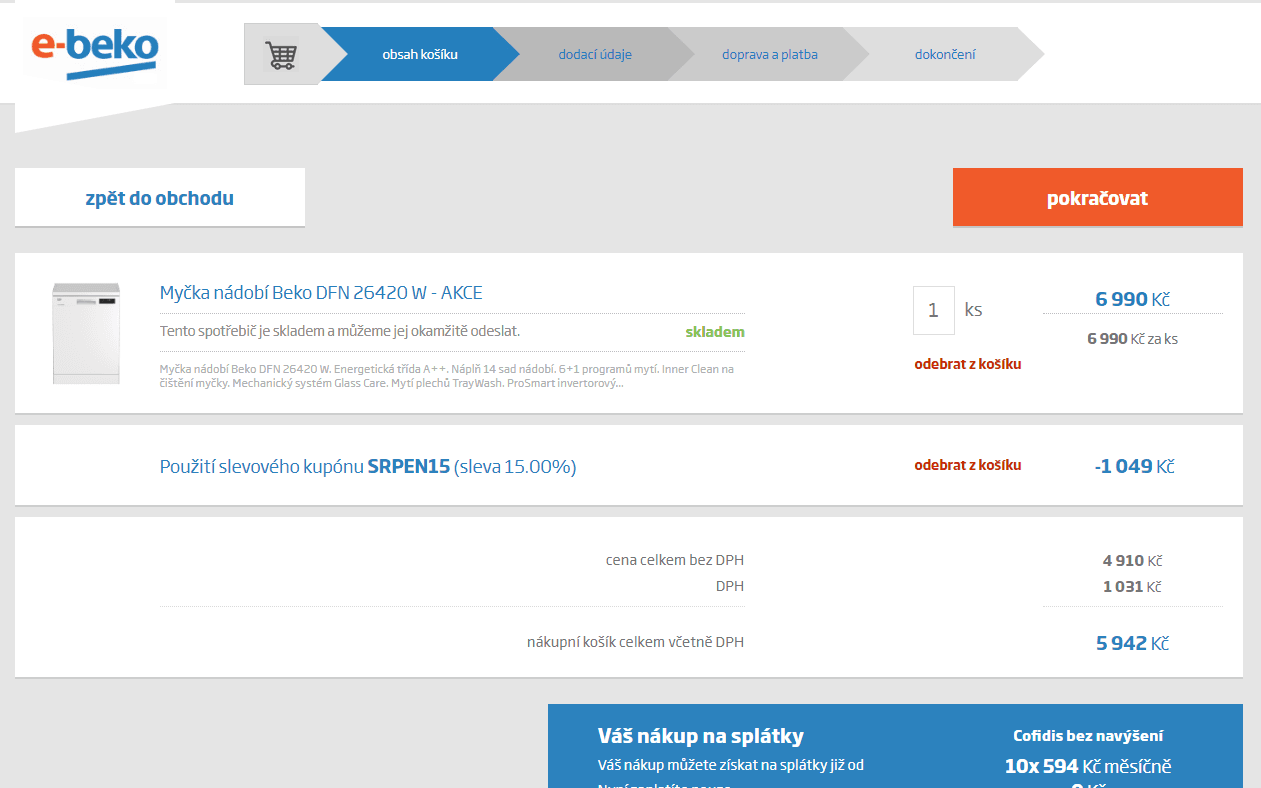Click the '6 990 Kč za ks' unit price
Screen dimensions: 1261x788
coord(1133,339)
